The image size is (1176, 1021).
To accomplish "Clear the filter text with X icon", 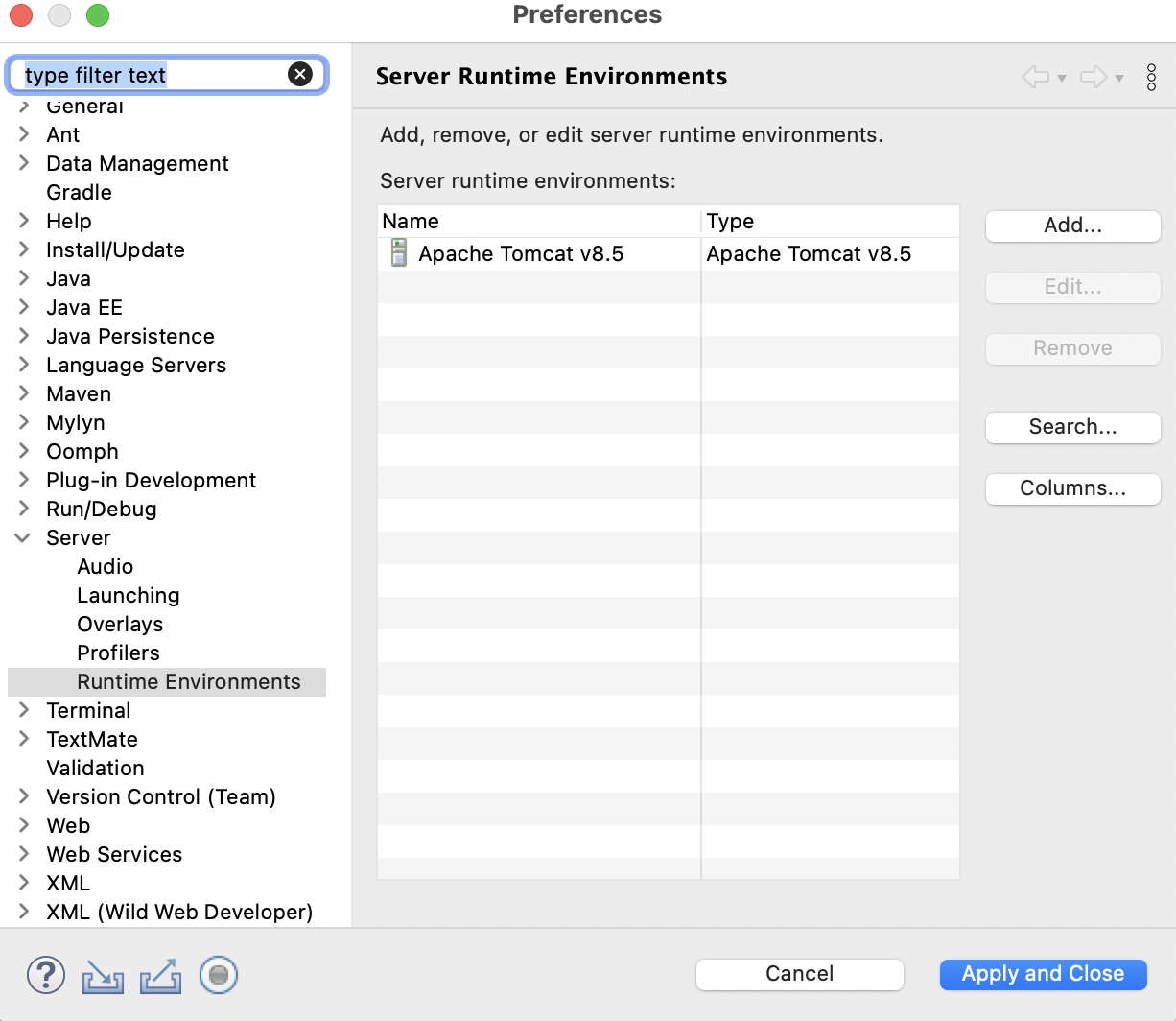I will pos(300,74).
